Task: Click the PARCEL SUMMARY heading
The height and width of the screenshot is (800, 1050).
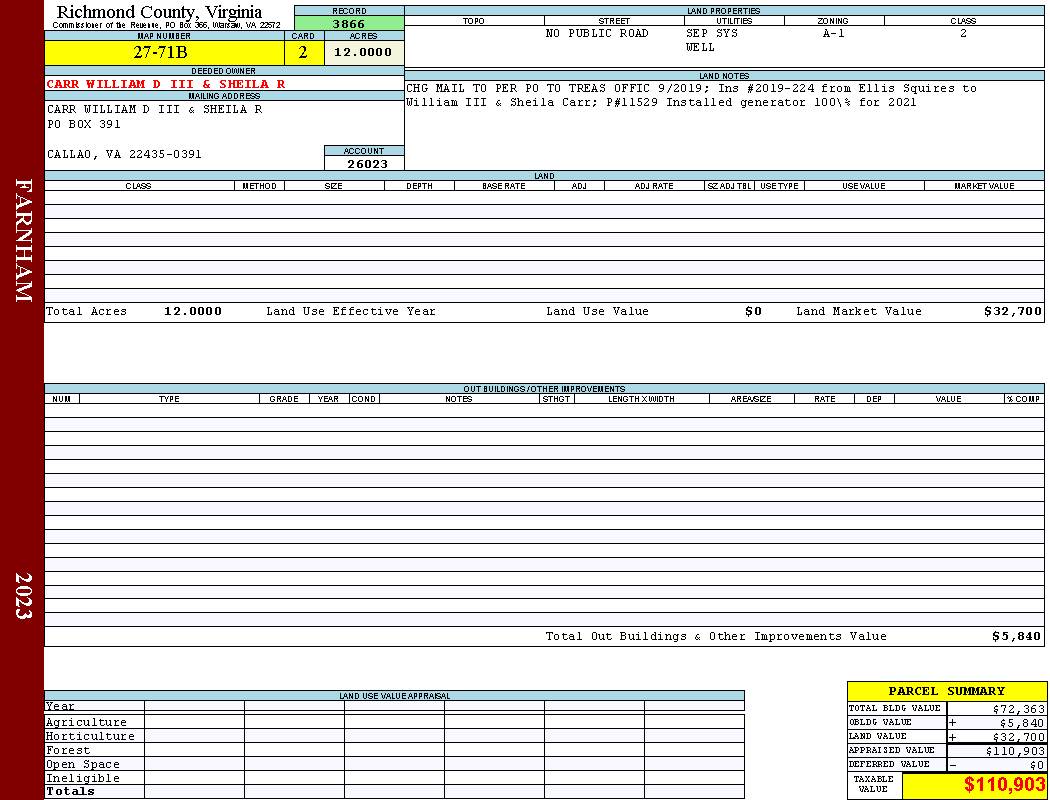Action: pyautogui.click(x=946, y=691)
